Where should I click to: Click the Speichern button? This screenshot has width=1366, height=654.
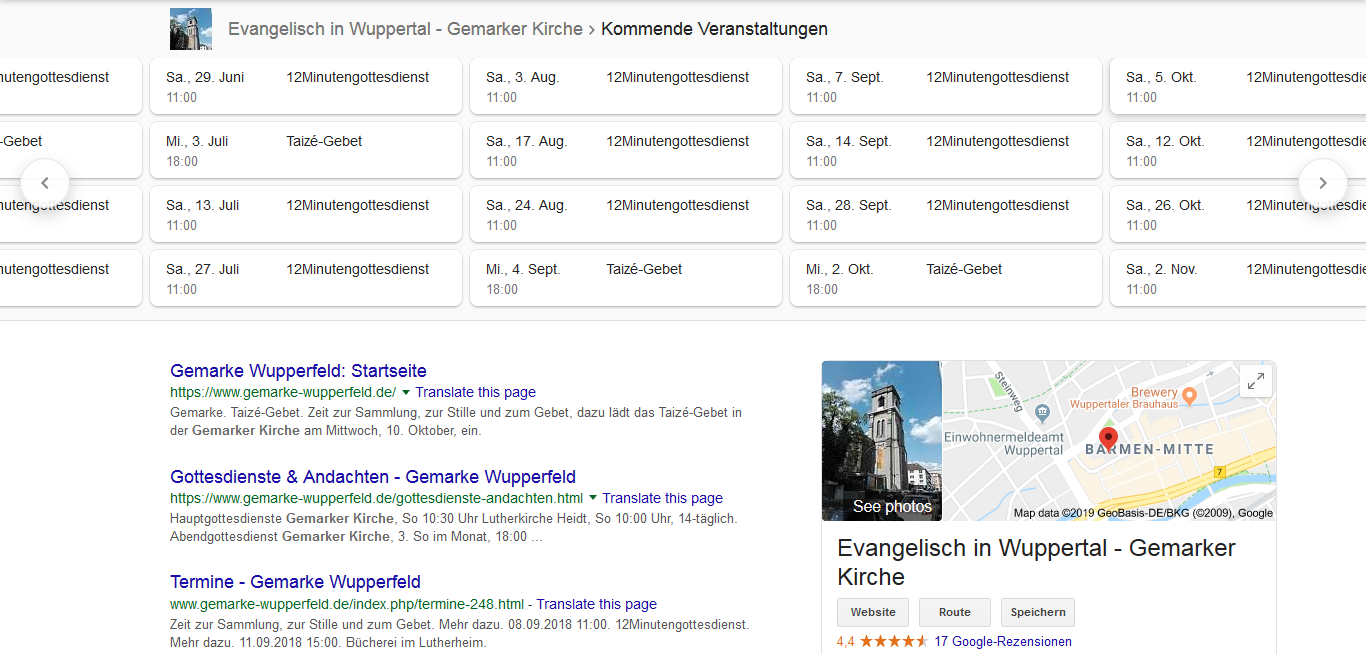(x=1038, y=612)
